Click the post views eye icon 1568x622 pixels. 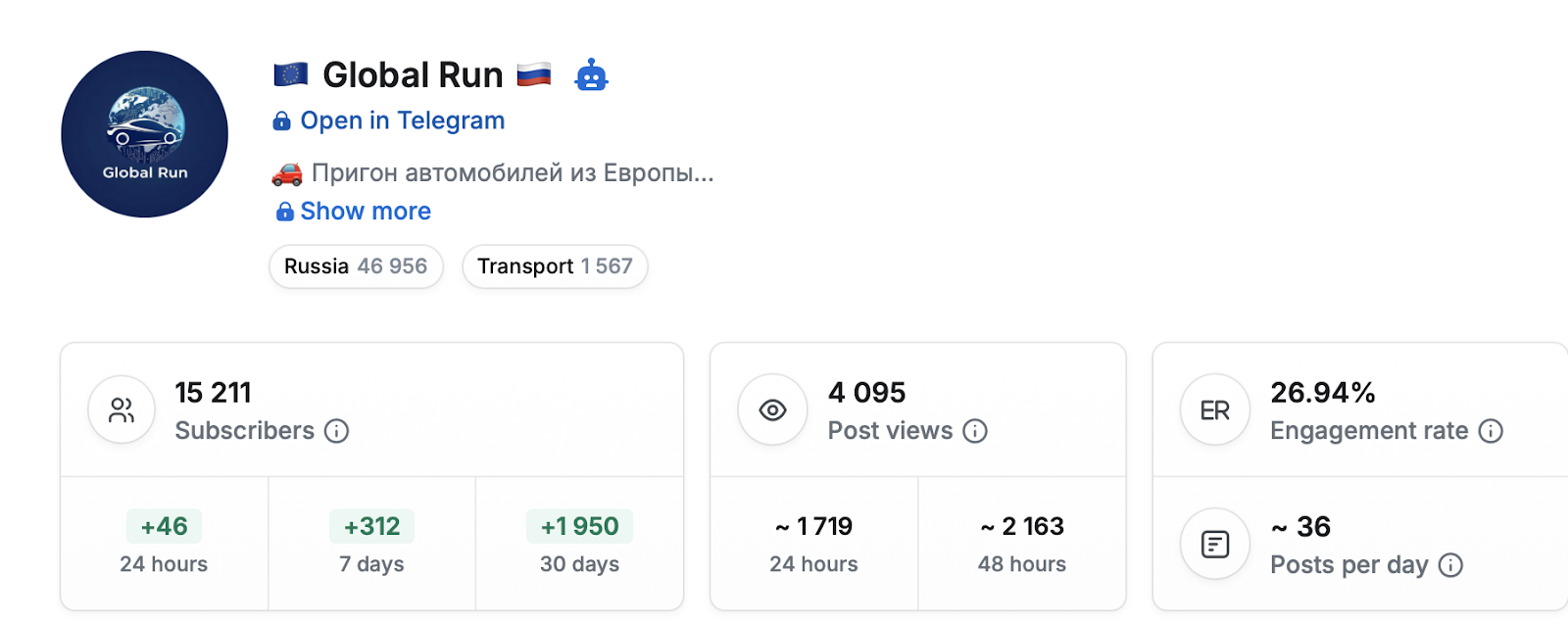click(x=772, y=410)
